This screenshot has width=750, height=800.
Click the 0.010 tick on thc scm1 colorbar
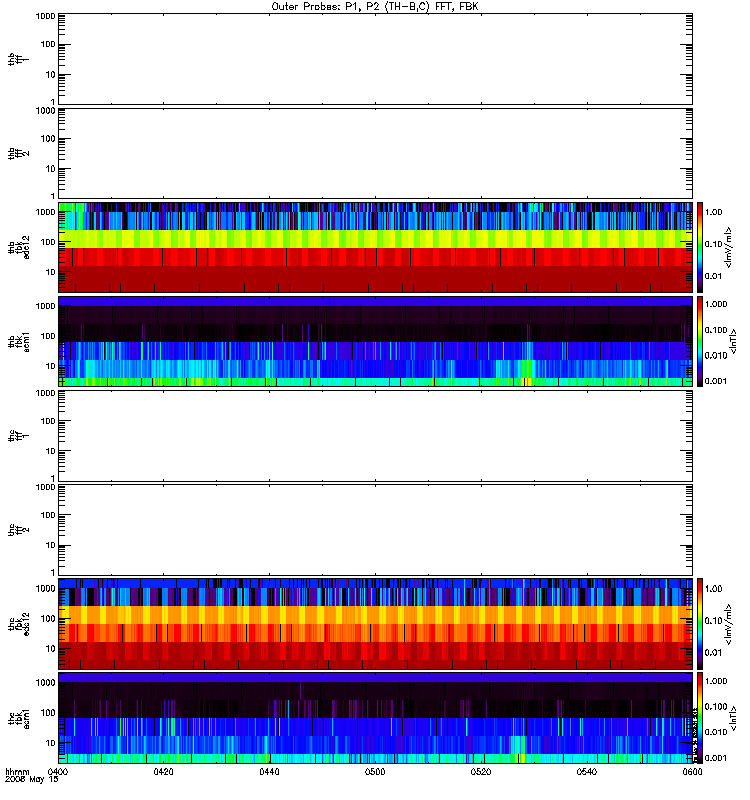[716, 732]
